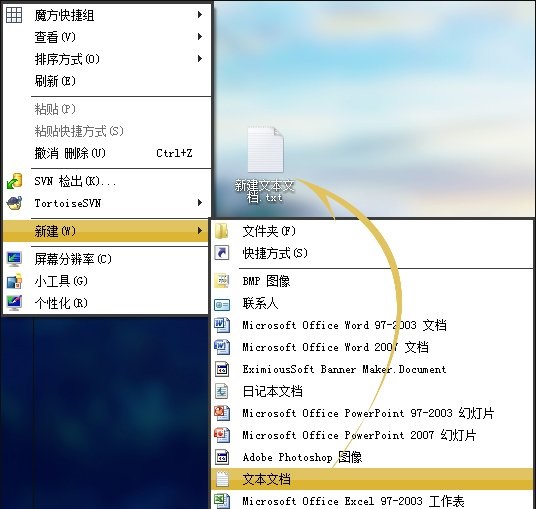The width and height of the screenshot is (536, 509).
Task: Expand the 查看(V) submenu arrow
Action: [200, 37]
